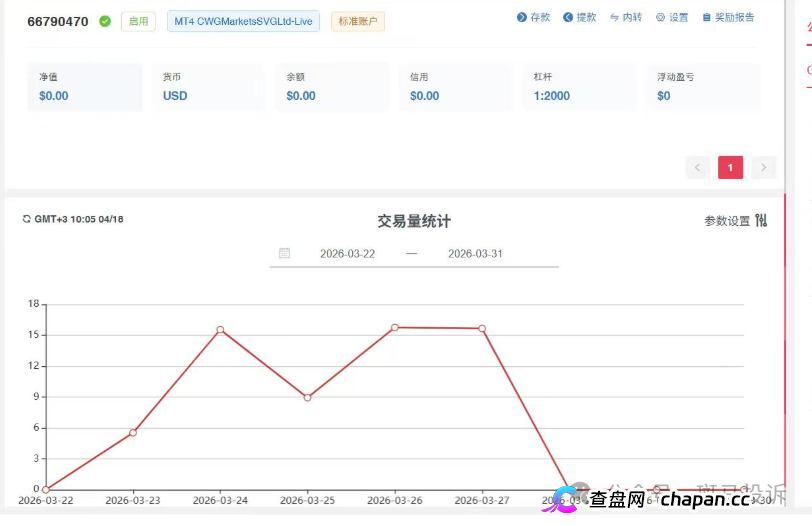Select page 1 in pagination
This screenshot has height=526, width=812.
click(x=730, y=167)
